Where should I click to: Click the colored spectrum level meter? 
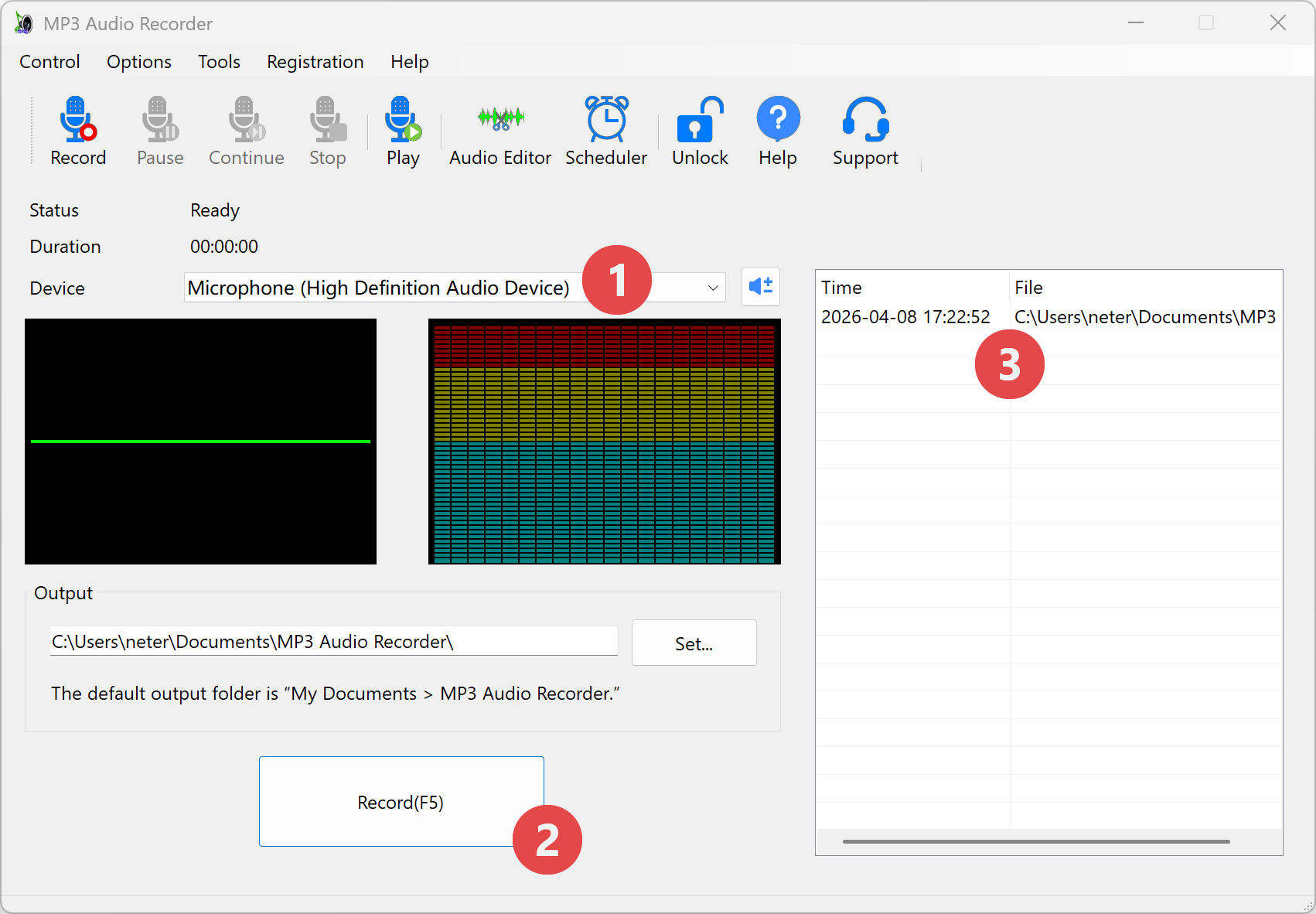click(605, 442)
